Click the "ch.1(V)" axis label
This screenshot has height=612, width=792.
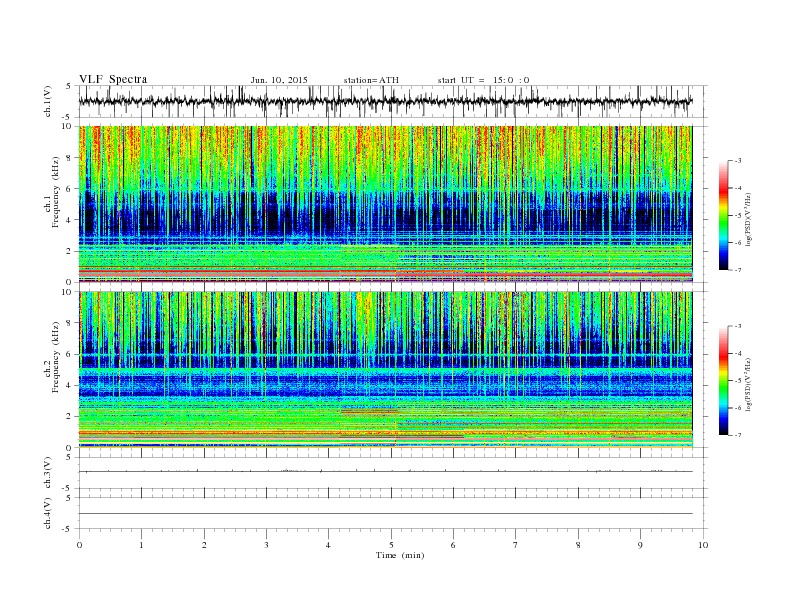click(x=47, y=101)
